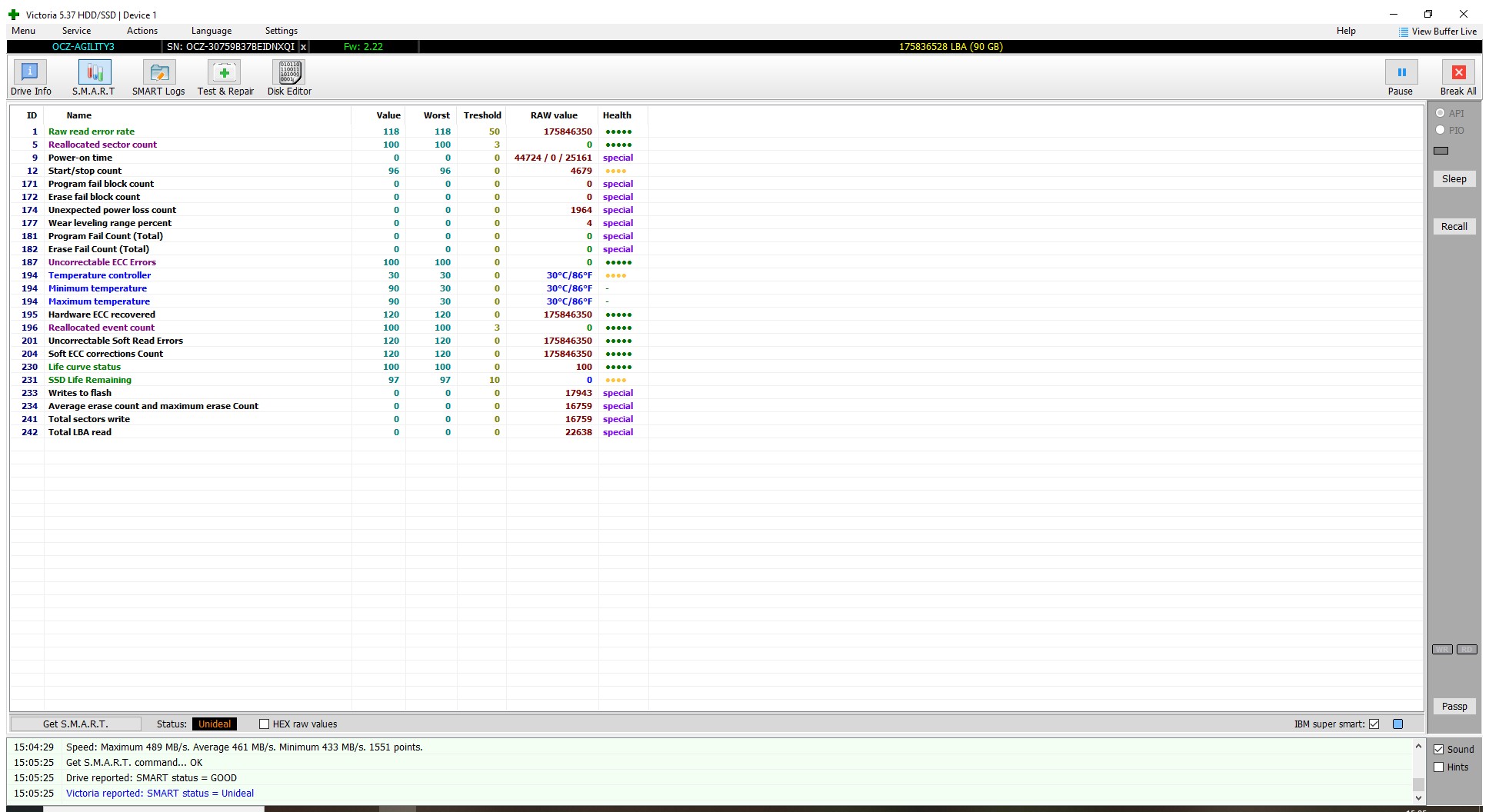The image size is (1489, 812).
Task: Click the LBA capacity text 175836528 LBA
Action: (x=932, y=47)
